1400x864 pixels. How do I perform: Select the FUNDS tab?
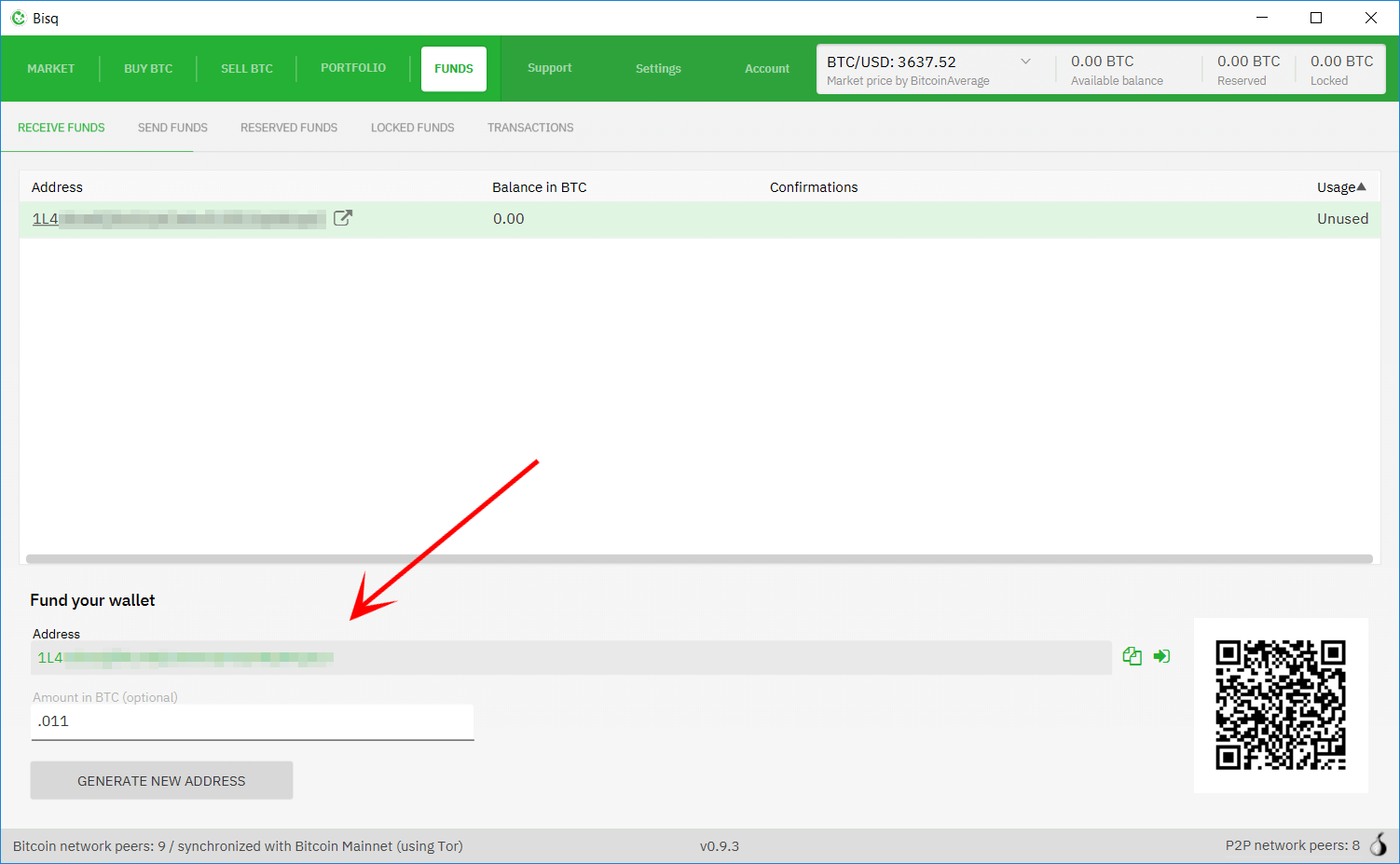(x=454, y=69)
